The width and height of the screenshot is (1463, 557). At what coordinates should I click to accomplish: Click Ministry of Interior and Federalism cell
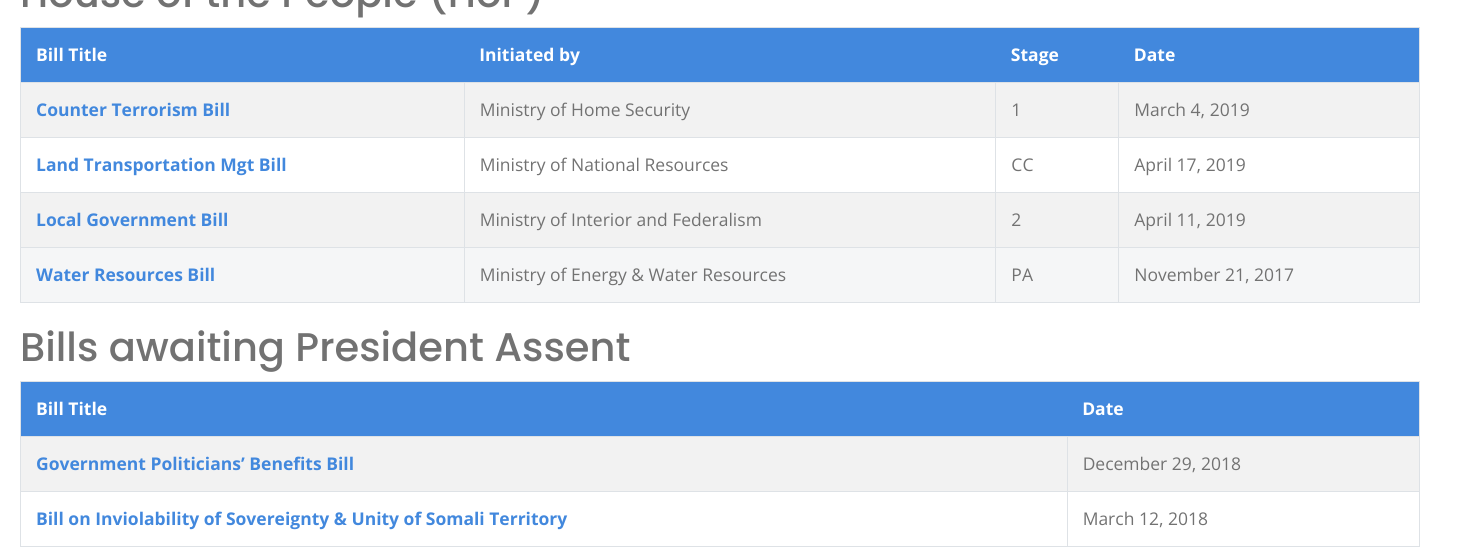tap(620, 220)
